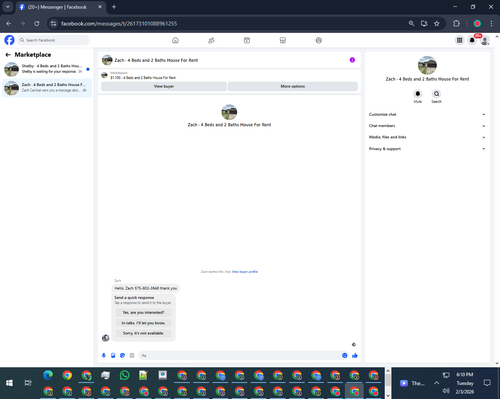Open the emoji picker in message box

pos(345,355)
